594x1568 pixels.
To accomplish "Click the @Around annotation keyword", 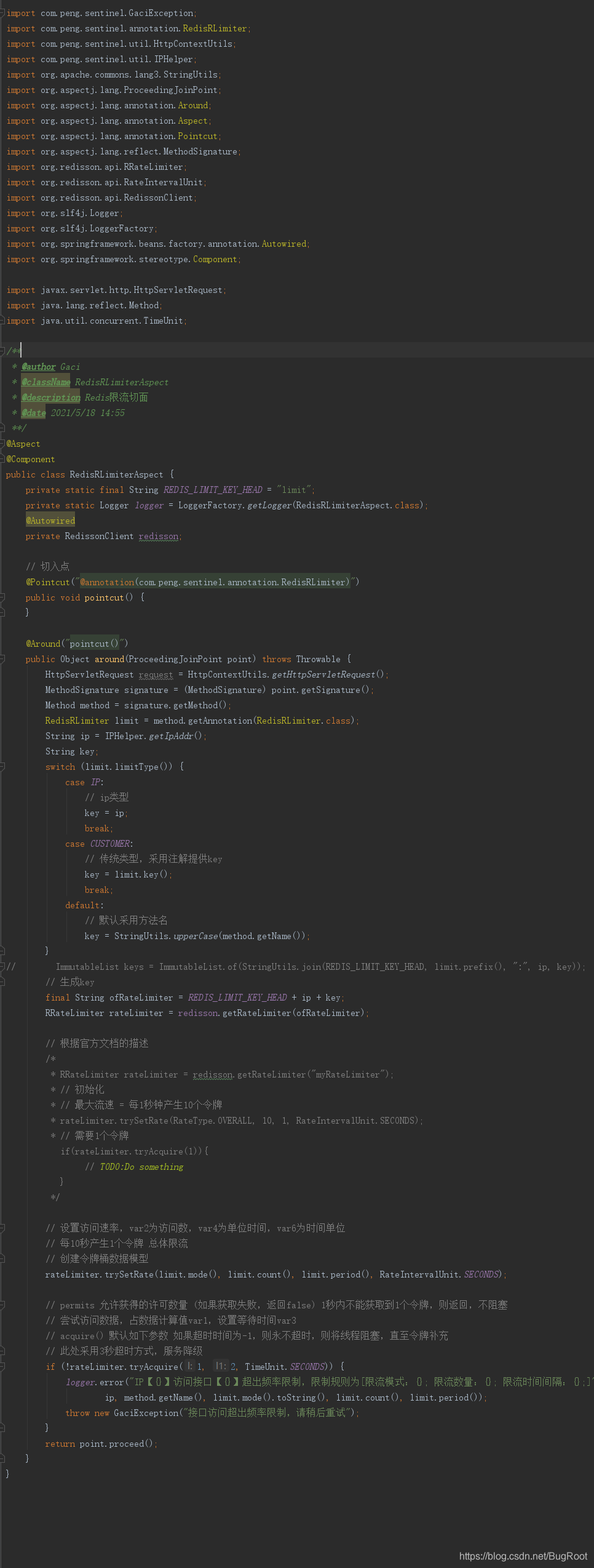I will [x=43, y=644].
